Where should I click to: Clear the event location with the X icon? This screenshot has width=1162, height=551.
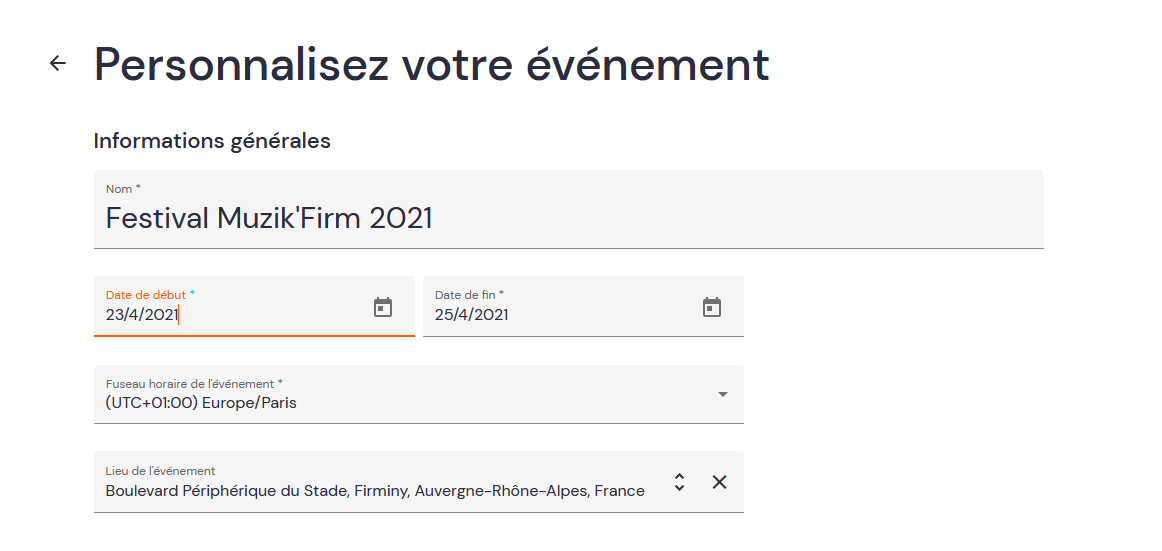(719, 482)
